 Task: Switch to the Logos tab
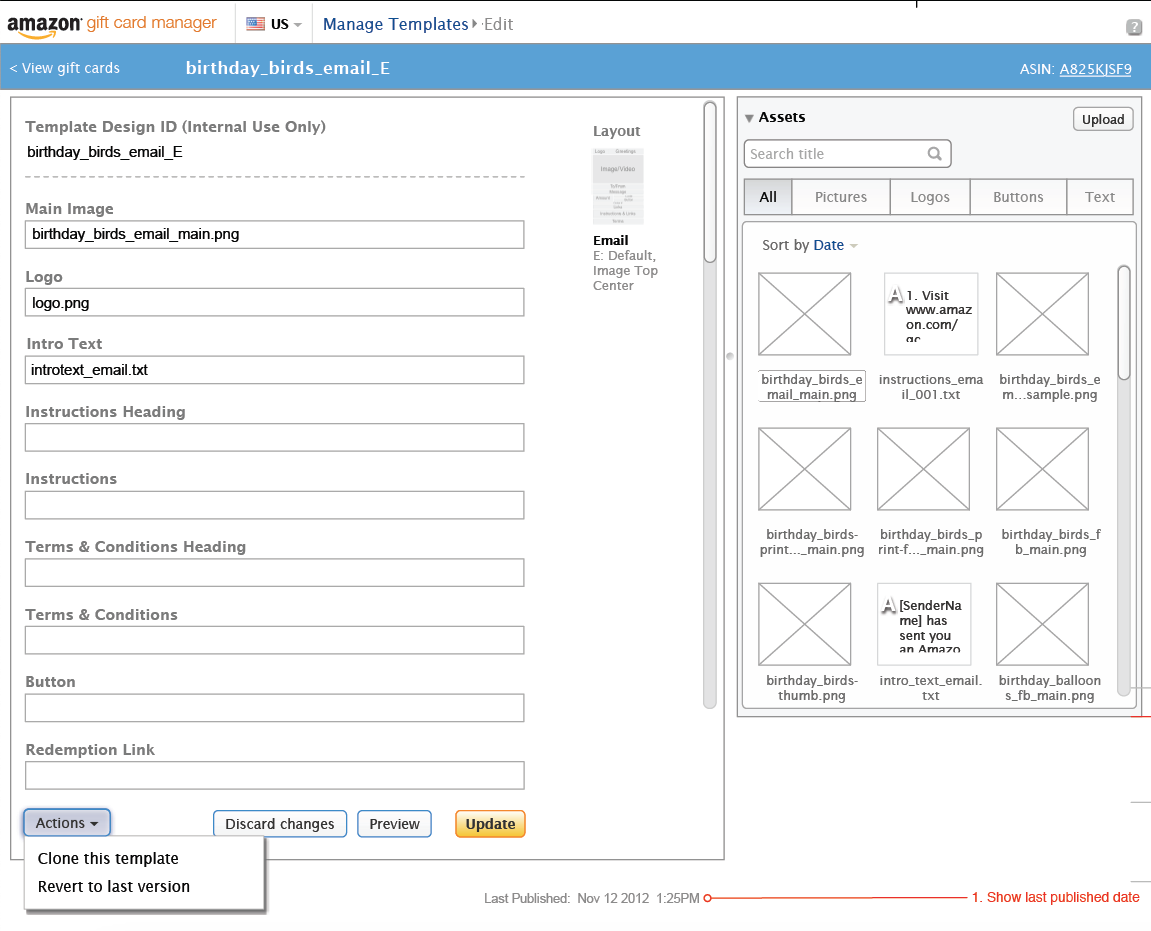[930, 197]
